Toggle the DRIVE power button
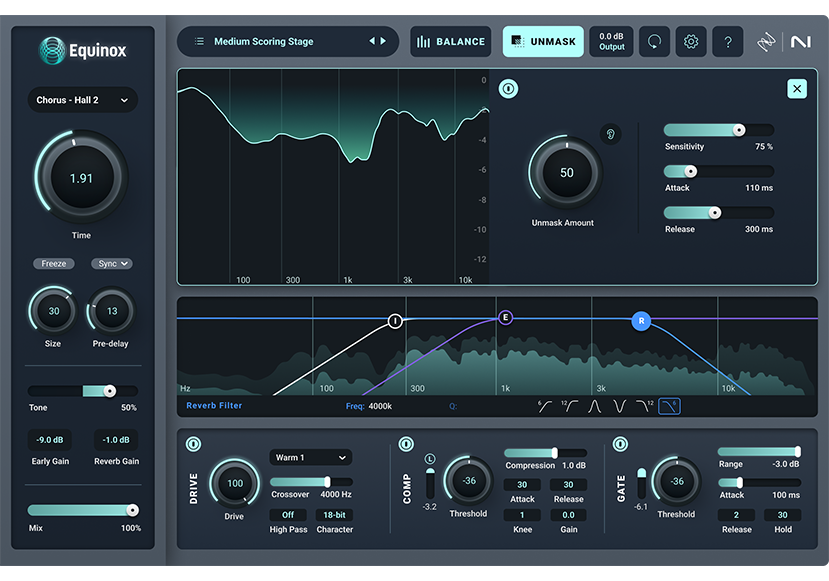Screen dimensions: 829x581 coord(194,444)
